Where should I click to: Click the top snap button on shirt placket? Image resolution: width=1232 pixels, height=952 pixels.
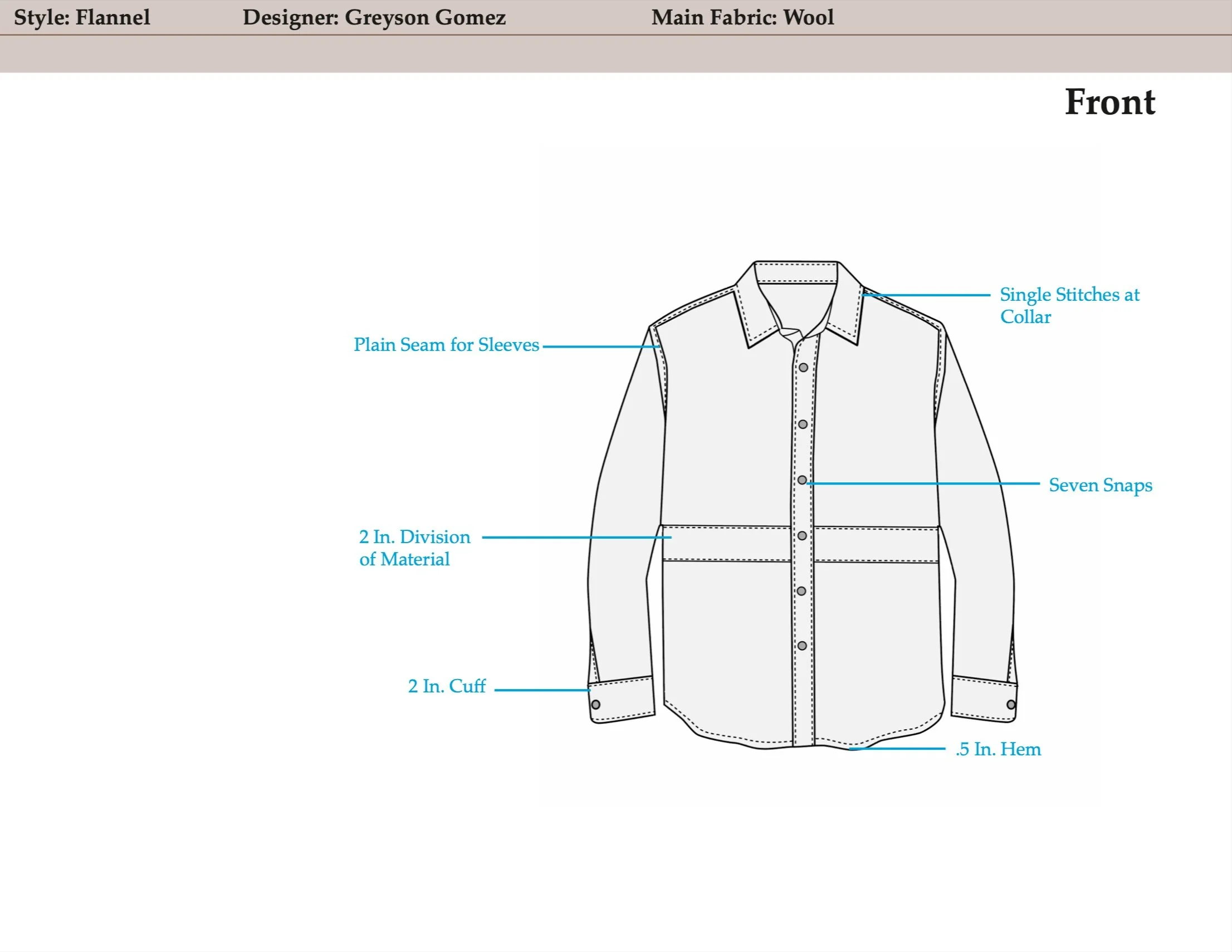click(x=803, y=367)
